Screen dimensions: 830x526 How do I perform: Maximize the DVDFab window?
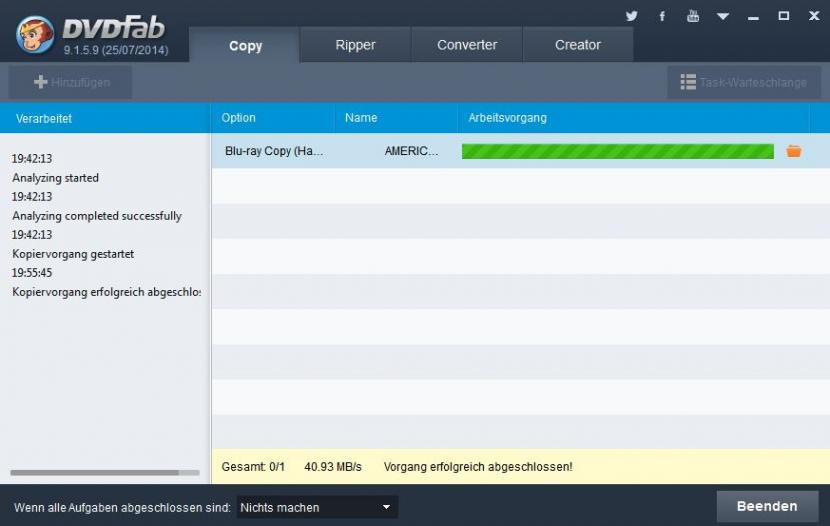point(783,16)
